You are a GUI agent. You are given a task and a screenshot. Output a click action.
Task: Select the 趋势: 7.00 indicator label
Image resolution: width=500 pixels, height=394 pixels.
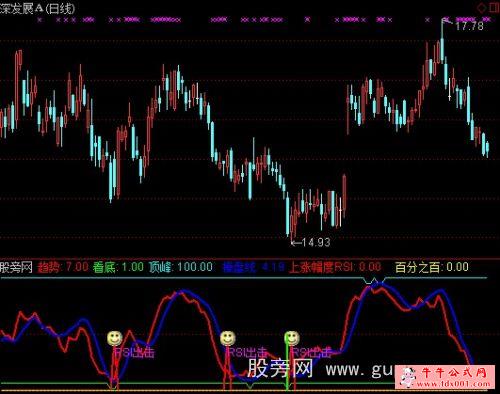pyautogui.click(x=63, y=267)
